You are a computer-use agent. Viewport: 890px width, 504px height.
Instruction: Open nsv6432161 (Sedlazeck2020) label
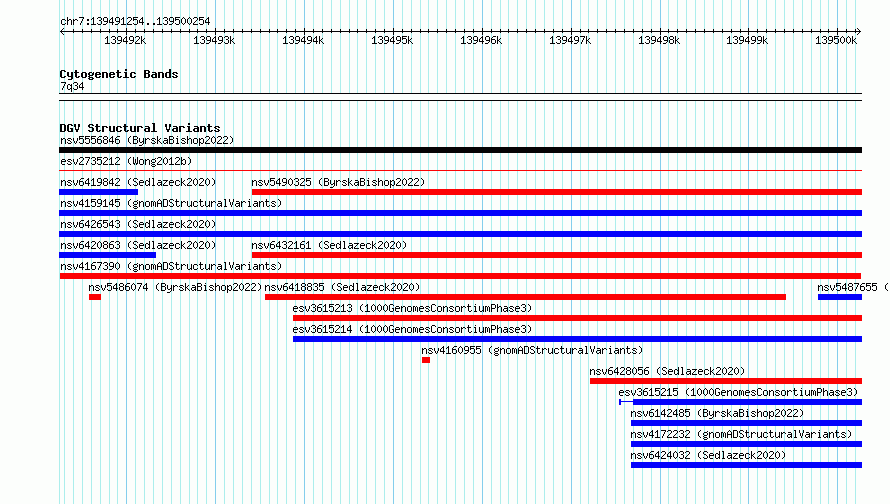[329, 245]
